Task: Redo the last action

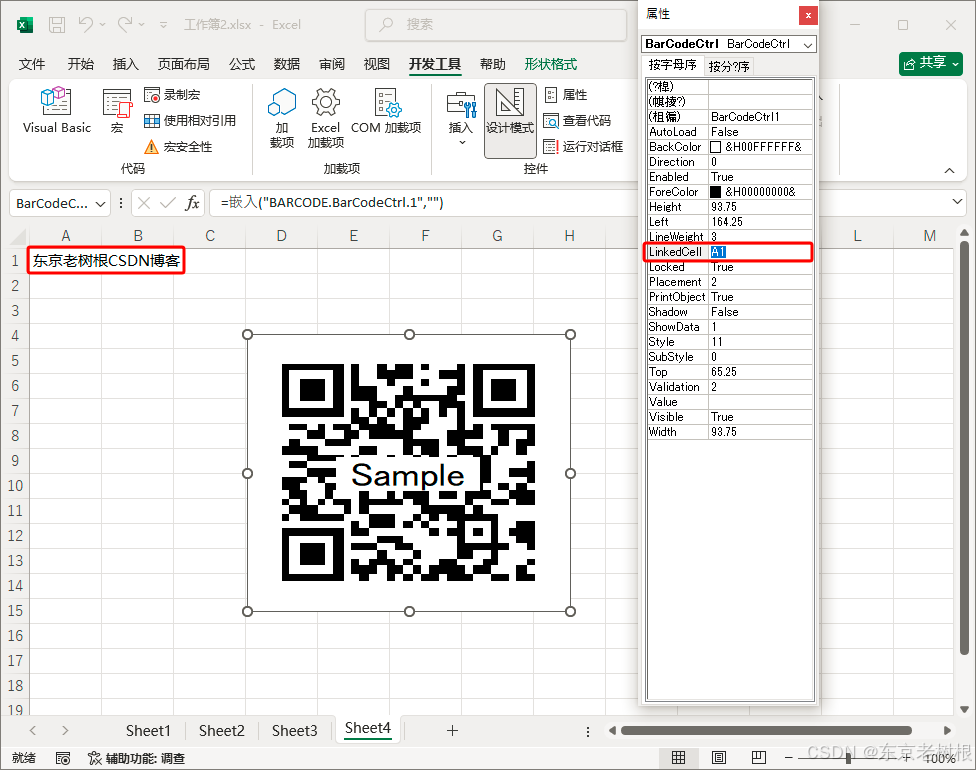Action: pos(125,24)
